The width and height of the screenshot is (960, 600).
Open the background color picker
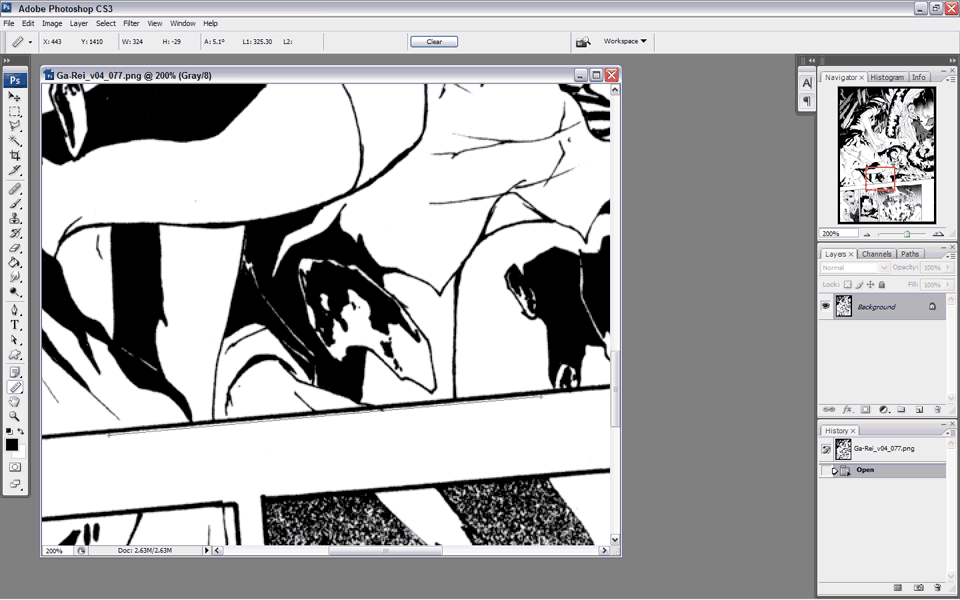tap(21, 454)
